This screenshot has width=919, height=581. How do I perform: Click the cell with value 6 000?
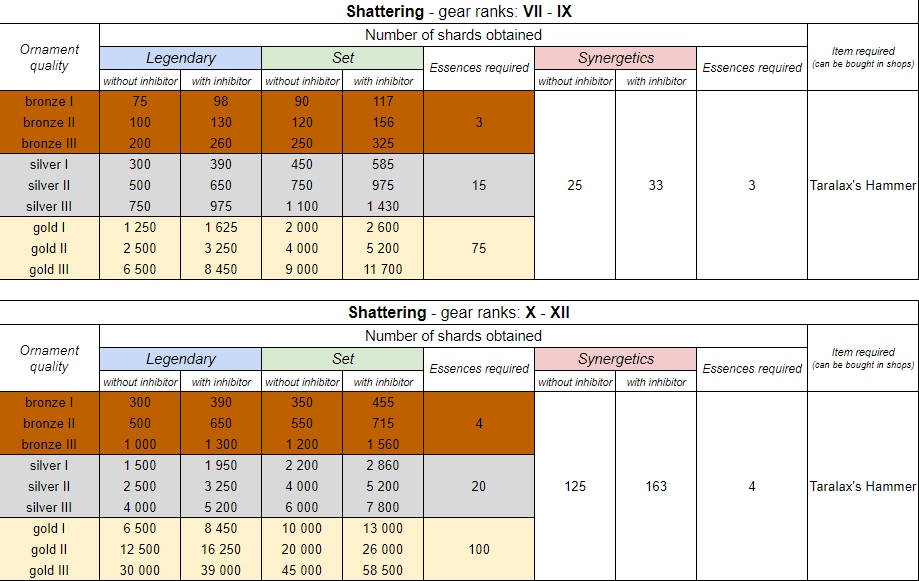click(302, 508)
